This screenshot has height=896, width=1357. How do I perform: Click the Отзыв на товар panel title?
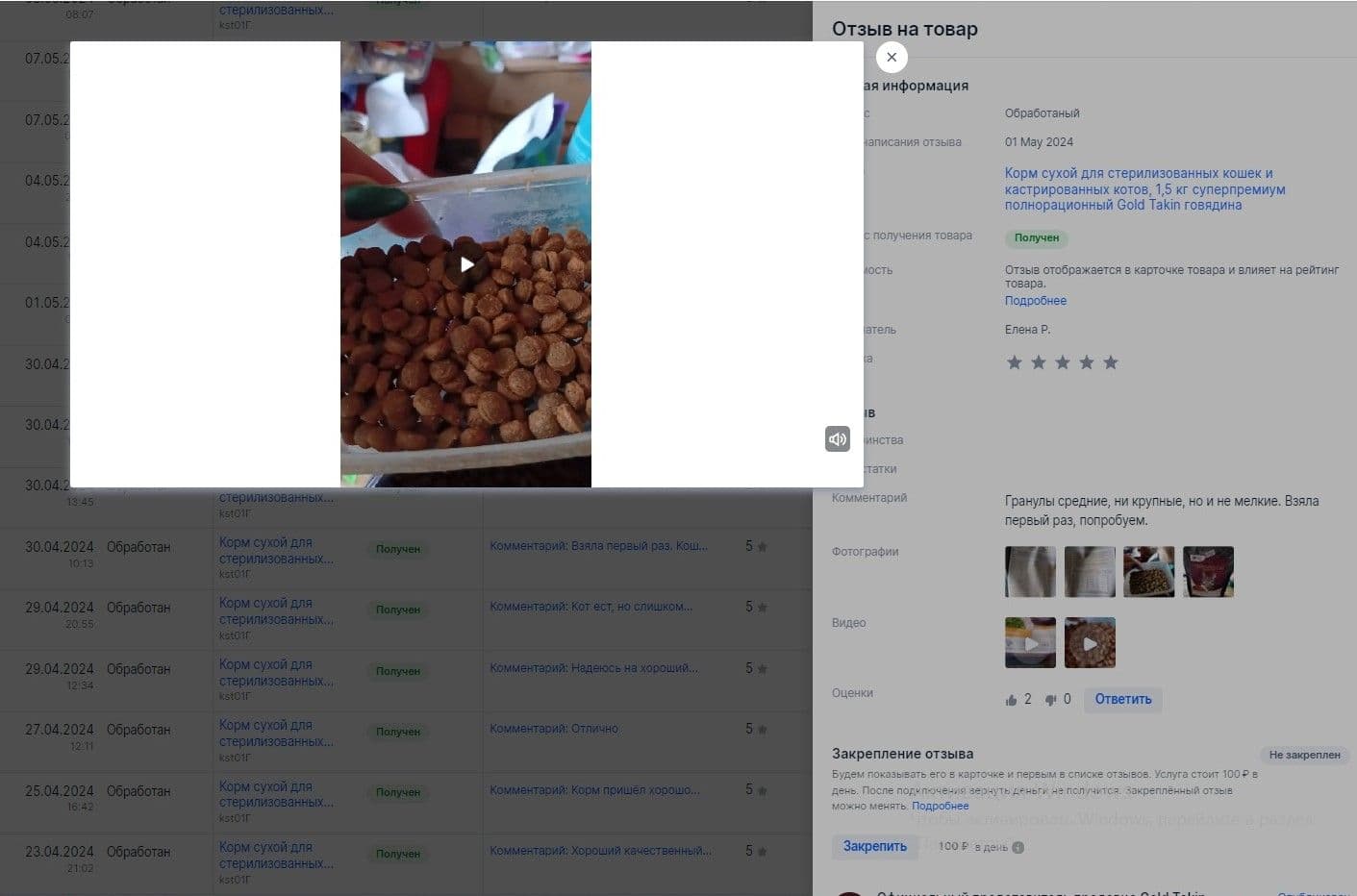pos(904,29)
